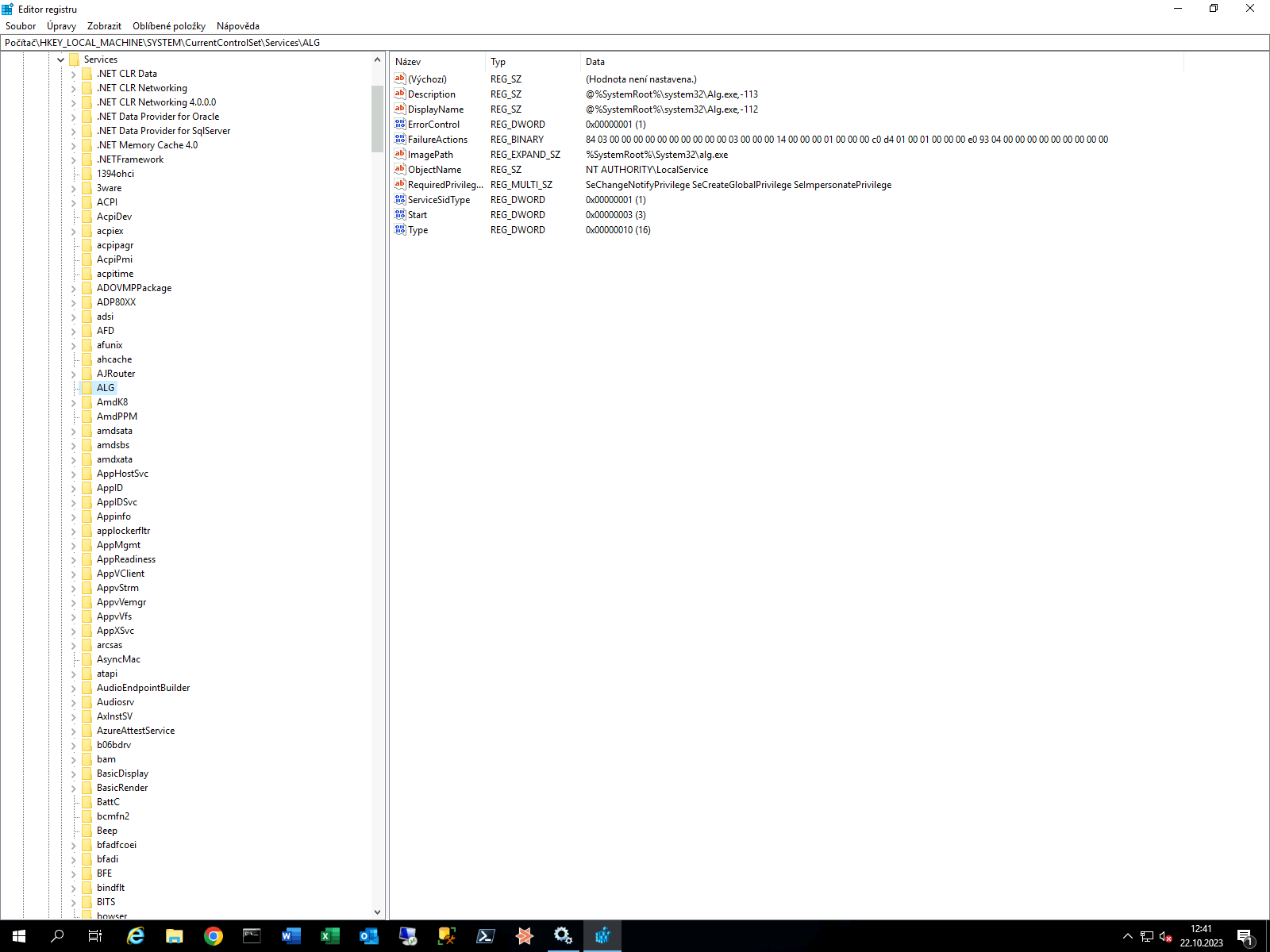This screenshot has height=952, width=1270.
Task: Click the AudioEndpointBuilder folder icon
Action: (87, 688)
